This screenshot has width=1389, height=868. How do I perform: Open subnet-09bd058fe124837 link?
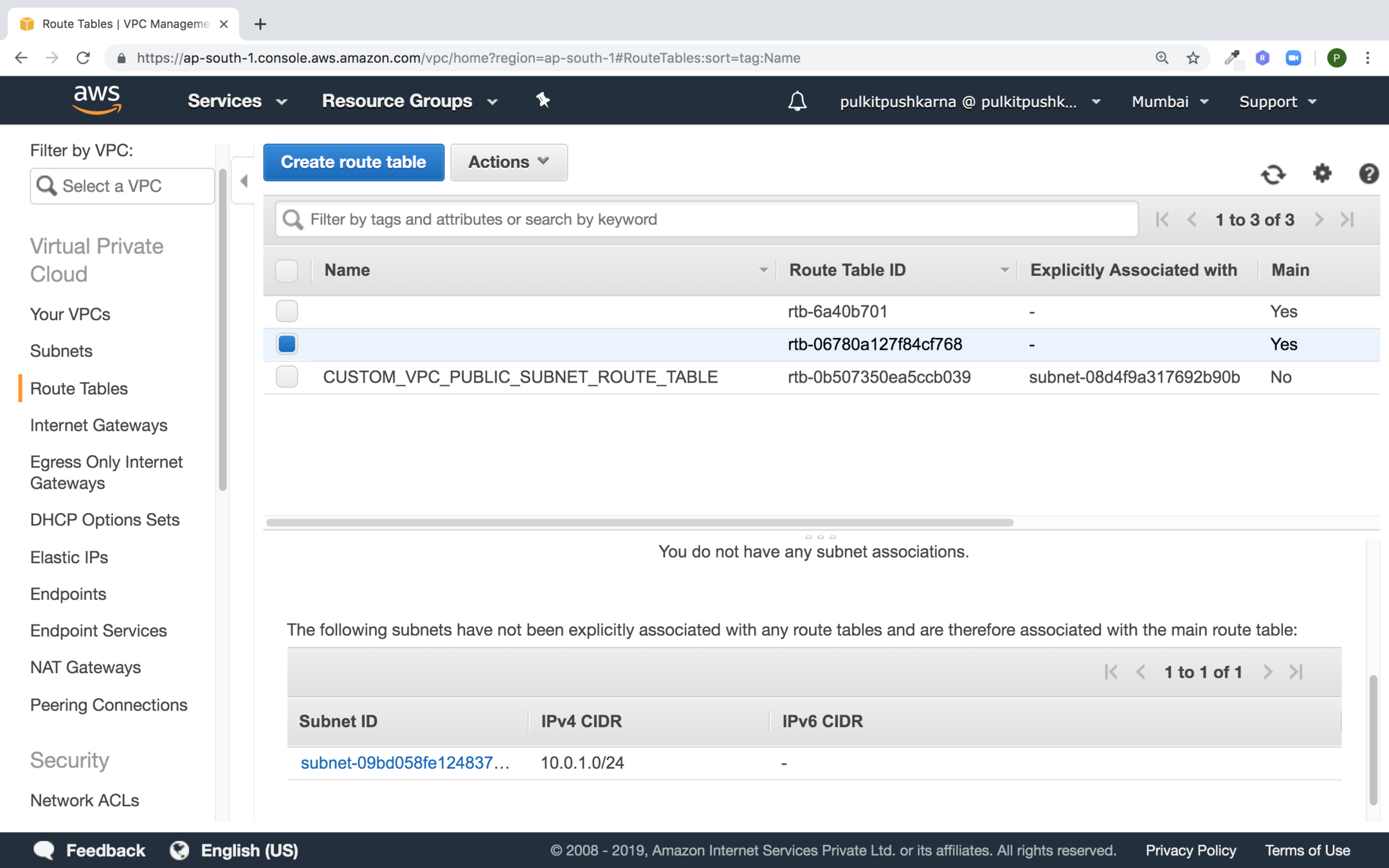coord(404,763)
